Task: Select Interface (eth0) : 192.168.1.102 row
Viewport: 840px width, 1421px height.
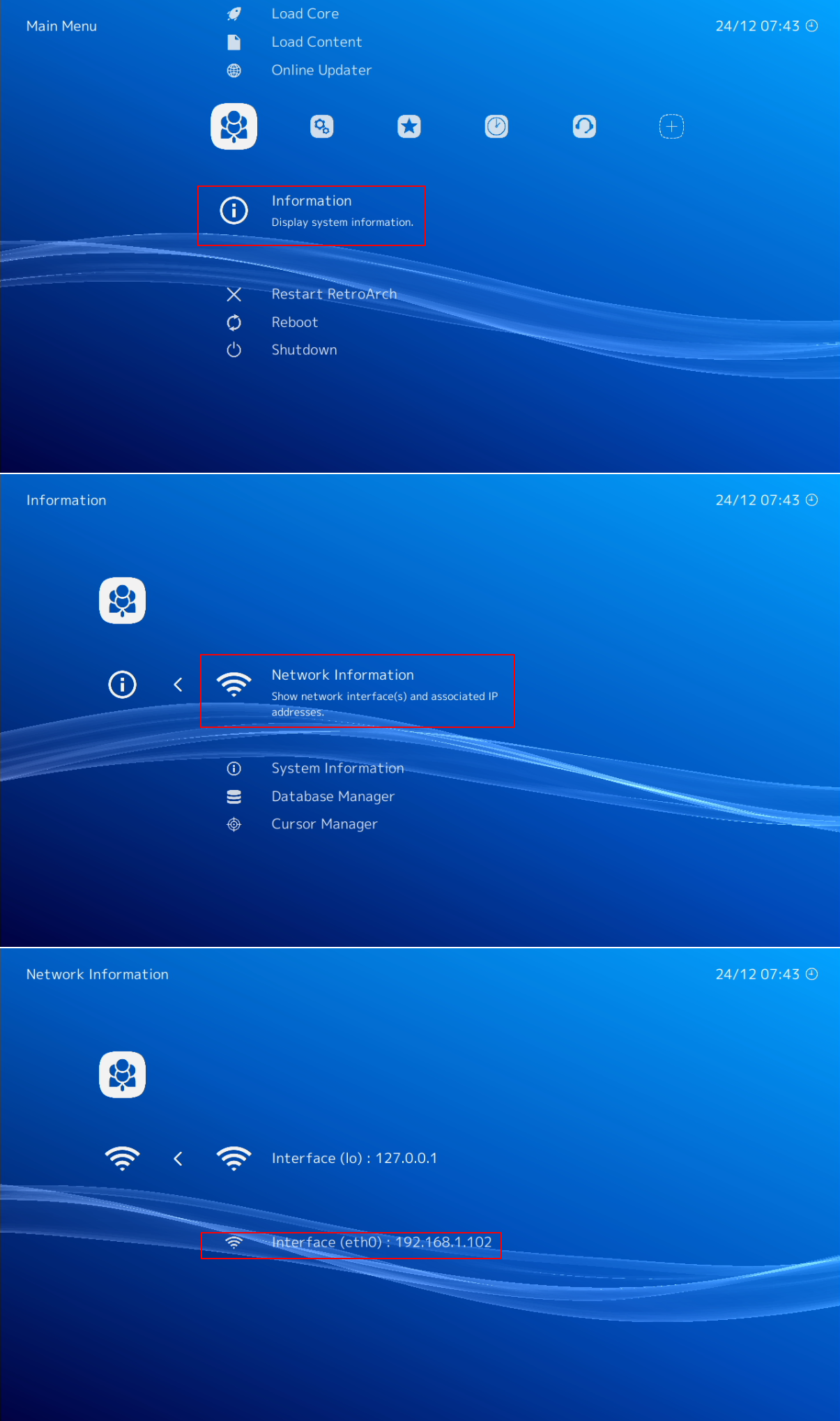Action: [x=351, y=1245]
